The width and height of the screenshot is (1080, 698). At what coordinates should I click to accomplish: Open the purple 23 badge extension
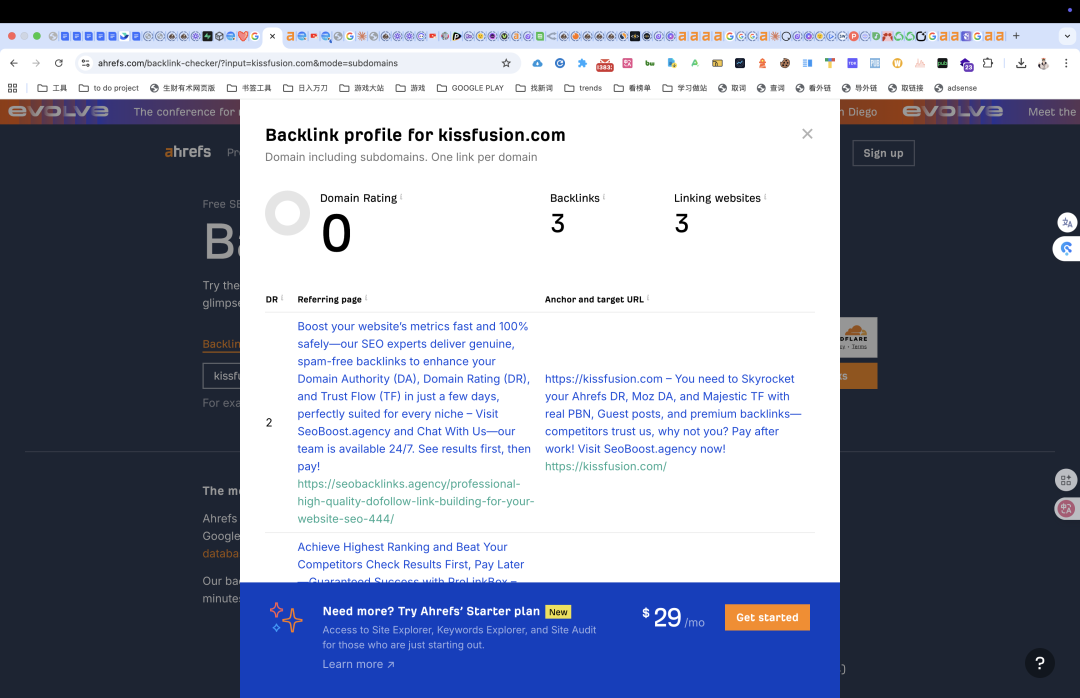pos(966,64)
